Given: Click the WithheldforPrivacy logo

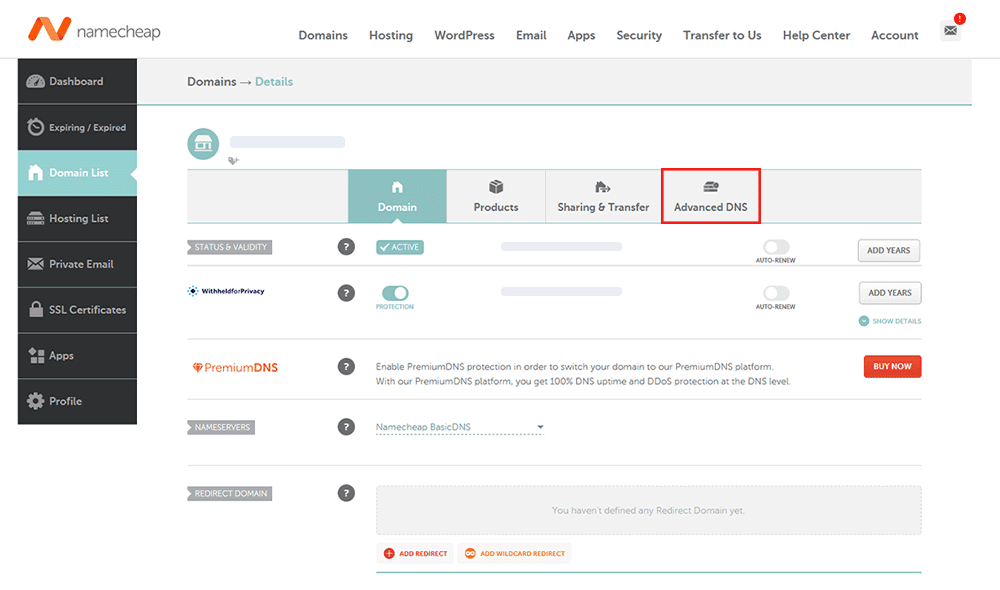Looking at the screenshot, I should [226, 291].
